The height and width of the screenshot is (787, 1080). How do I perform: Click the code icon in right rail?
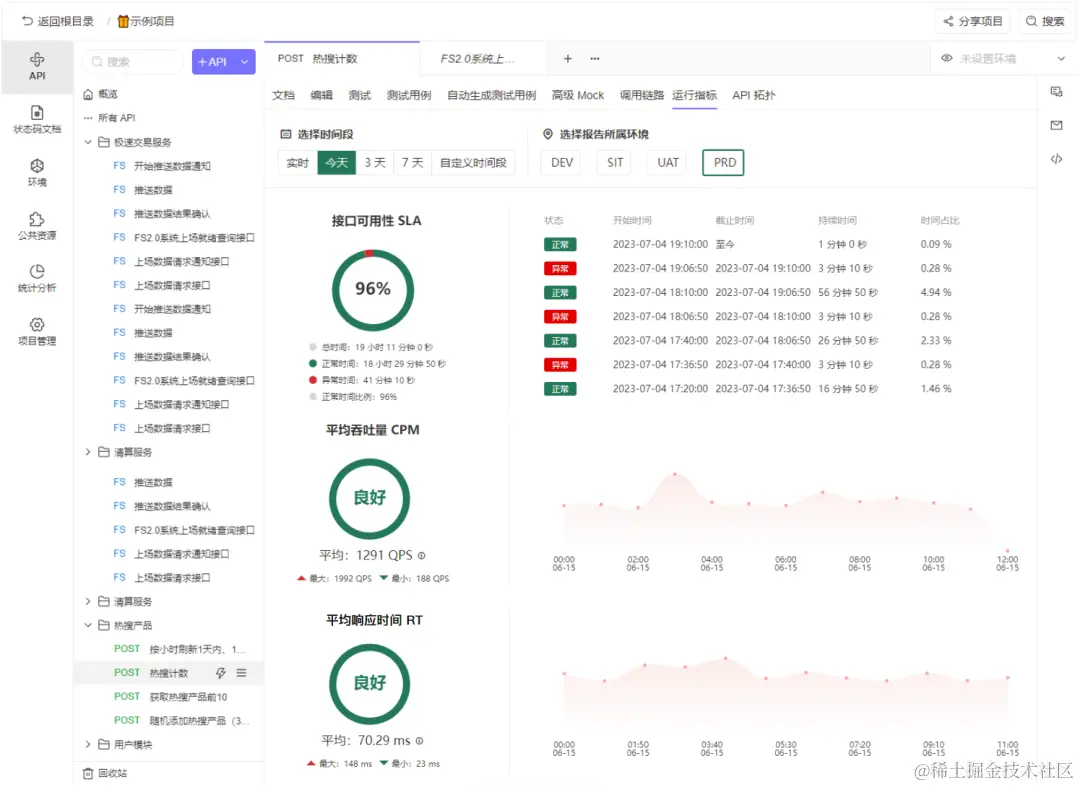point(1057,159)
